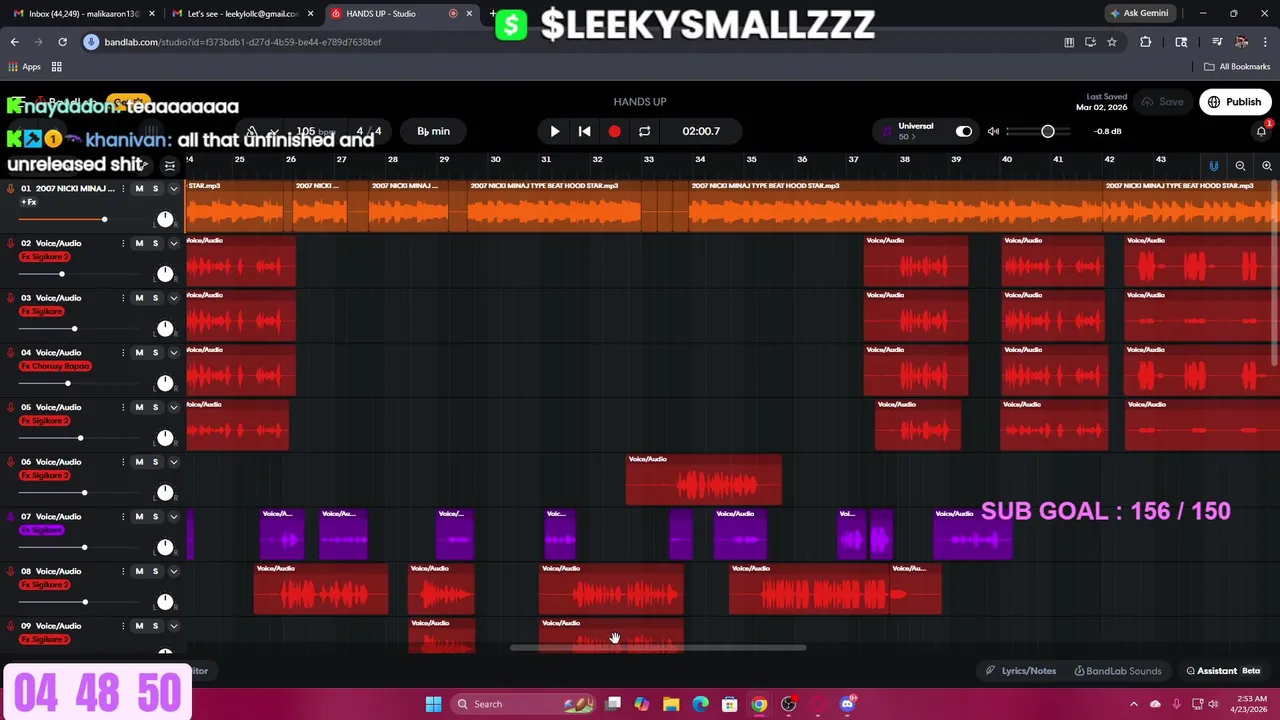The height and width of the screenshot is (720, 1280).
Task: Expand track 09 with its chevron
Action: (x=173, y=626)
